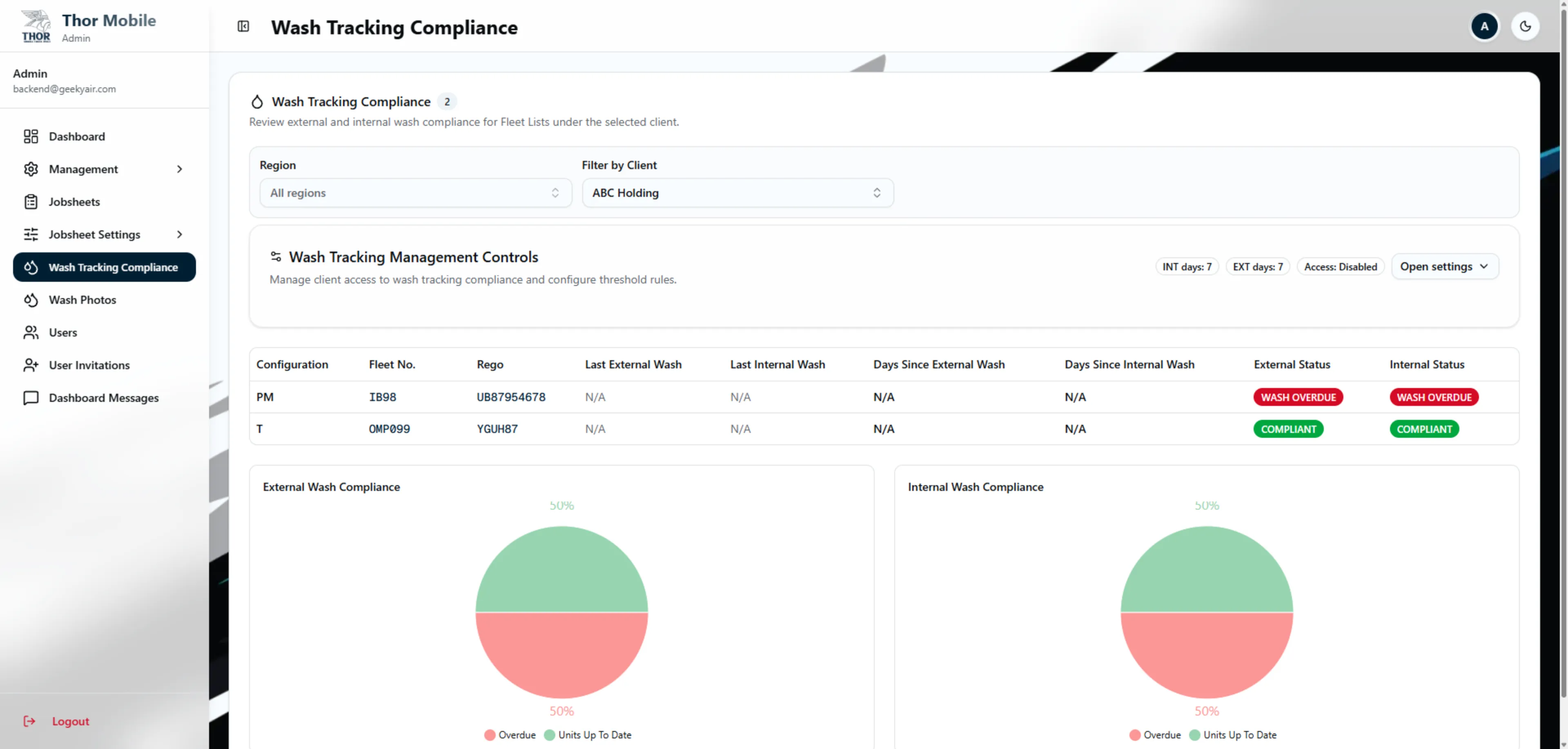Toggle Units Up To Date legend in External chart

pos(588,735)
